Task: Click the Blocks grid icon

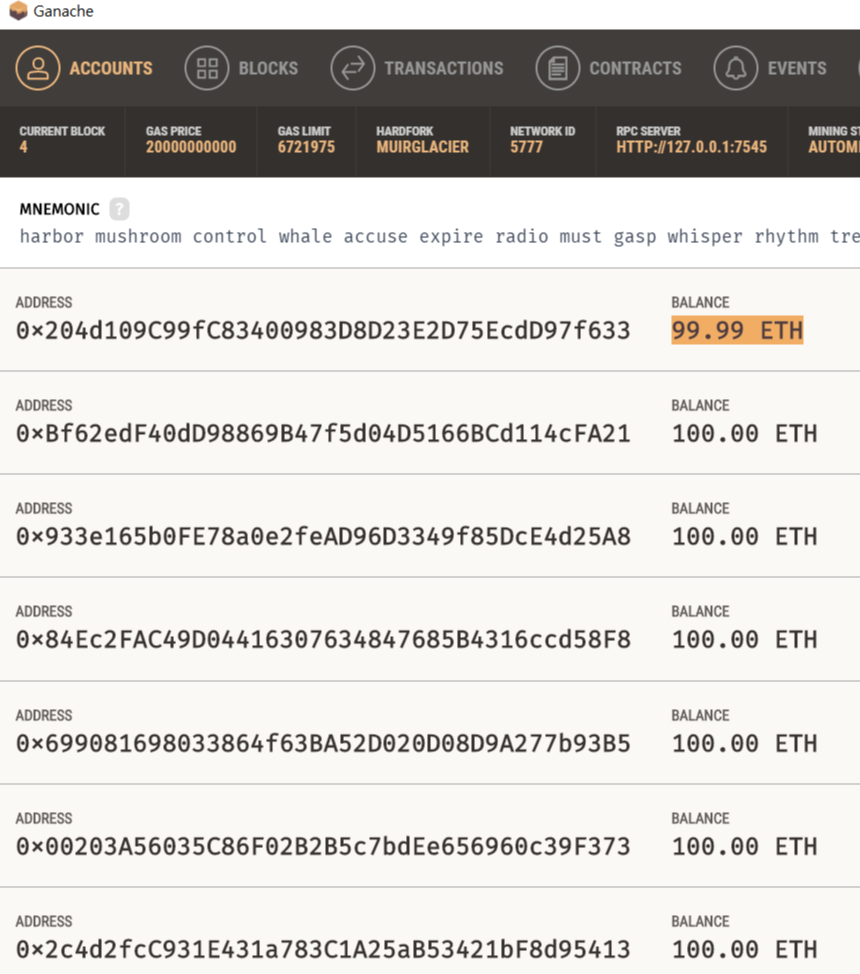Action: (207, 68)
